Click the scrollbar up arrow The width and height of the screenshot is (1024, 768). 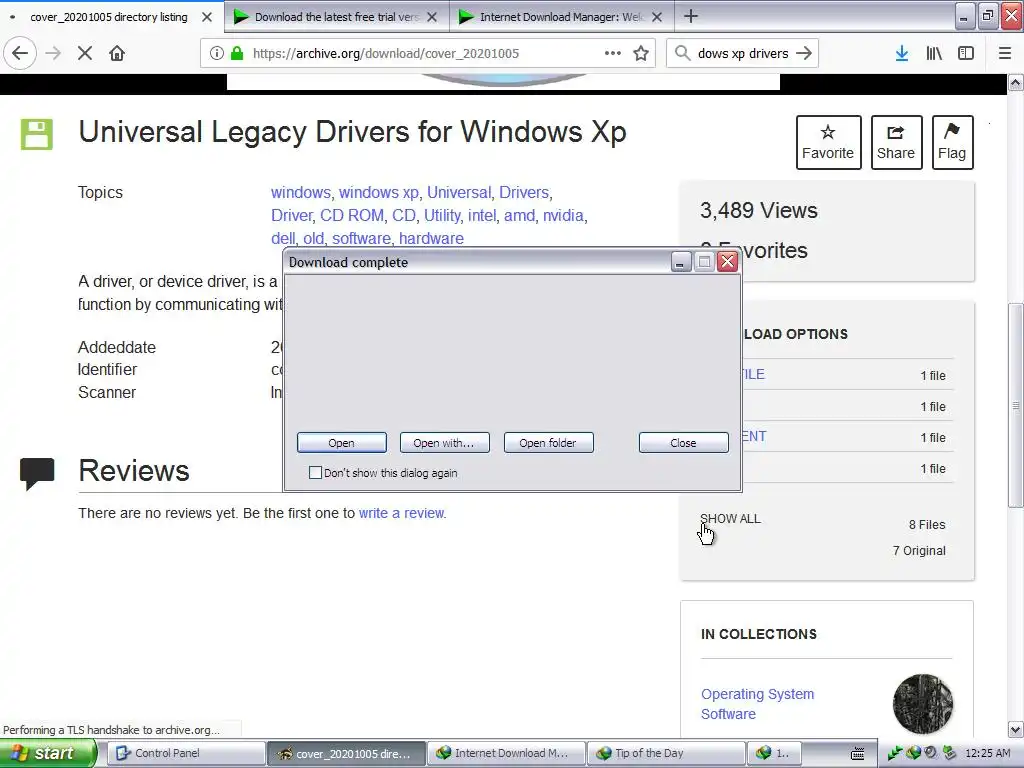[x=1015, y=82]
